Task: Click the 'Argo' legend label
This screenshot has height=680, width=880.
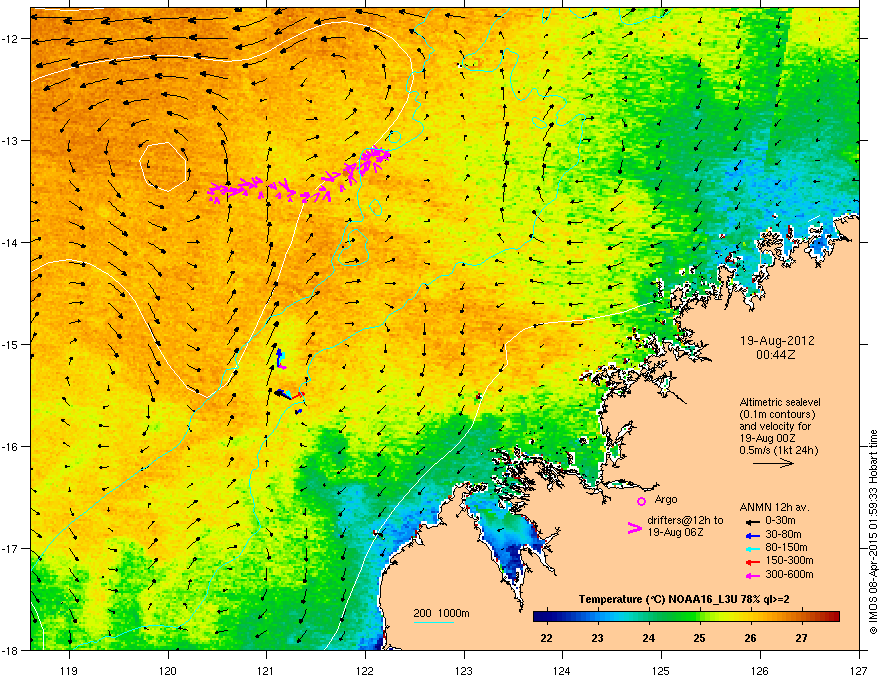Action: click(666, 499)
